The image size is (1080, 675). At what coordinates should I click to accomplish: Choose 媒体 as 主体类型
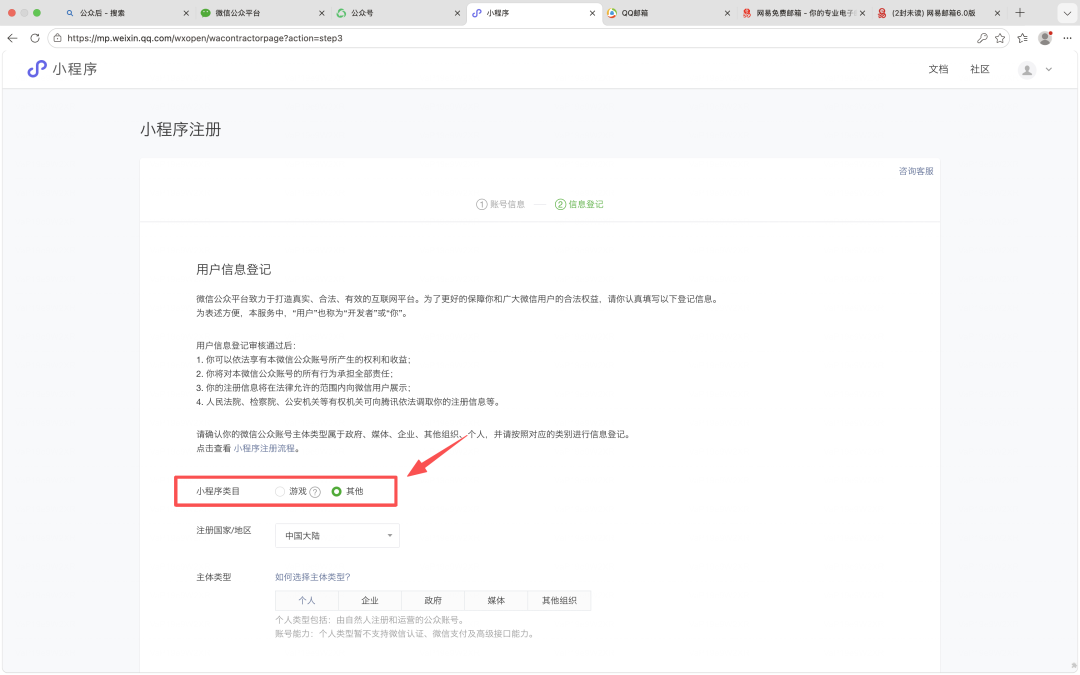[496, 601]
